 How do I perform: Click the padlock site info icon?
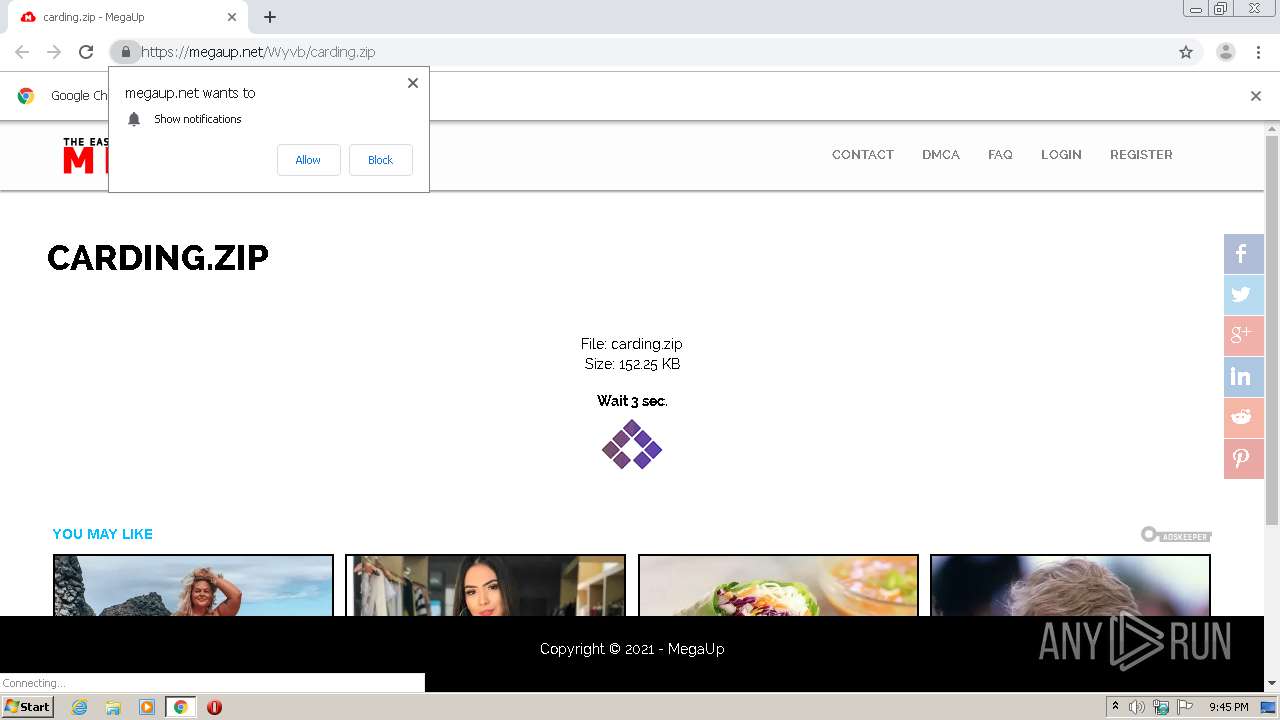(125, 52)
